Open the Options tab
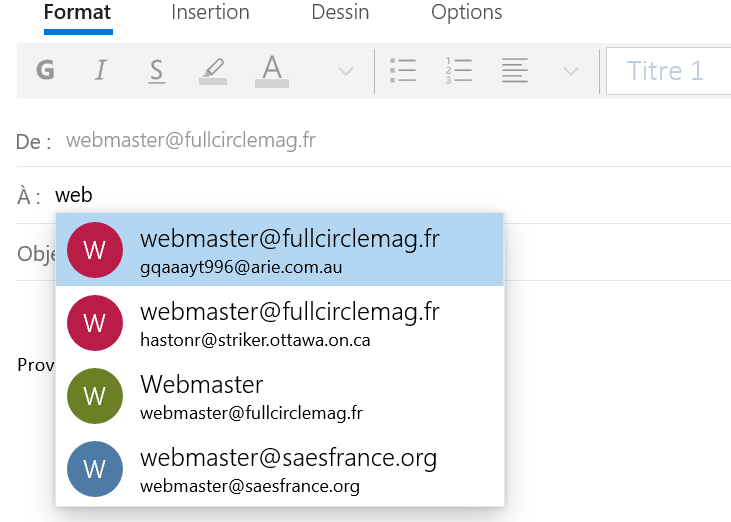Viewport: 731px width, 522px height. click(466, 13)
